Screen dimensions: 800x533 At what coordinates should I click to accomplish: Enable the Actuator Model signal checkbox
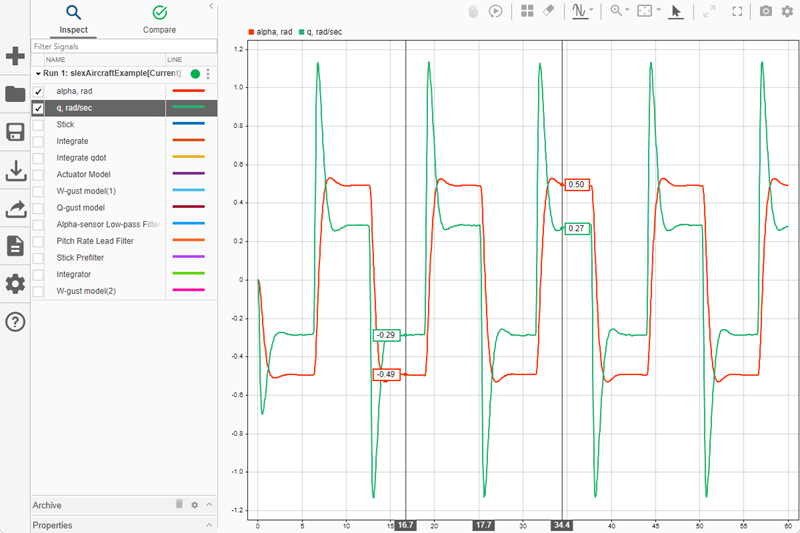(x=38, y=174)
